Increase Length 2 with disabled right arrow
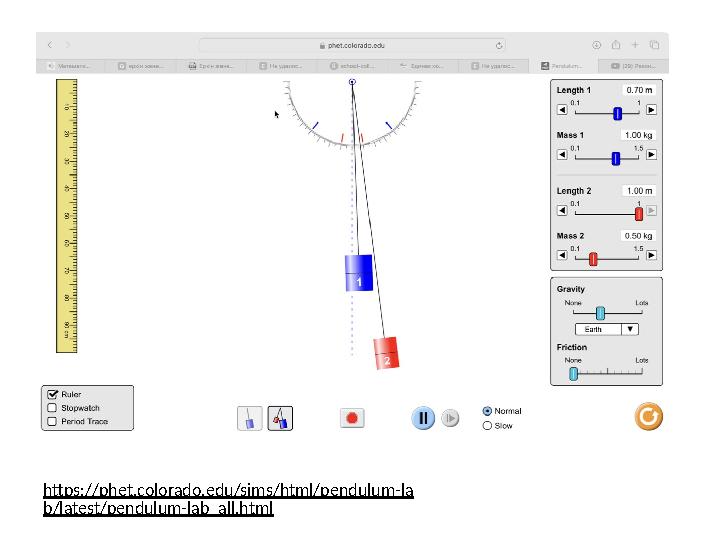720x540 pixels. tap(651, 210)
